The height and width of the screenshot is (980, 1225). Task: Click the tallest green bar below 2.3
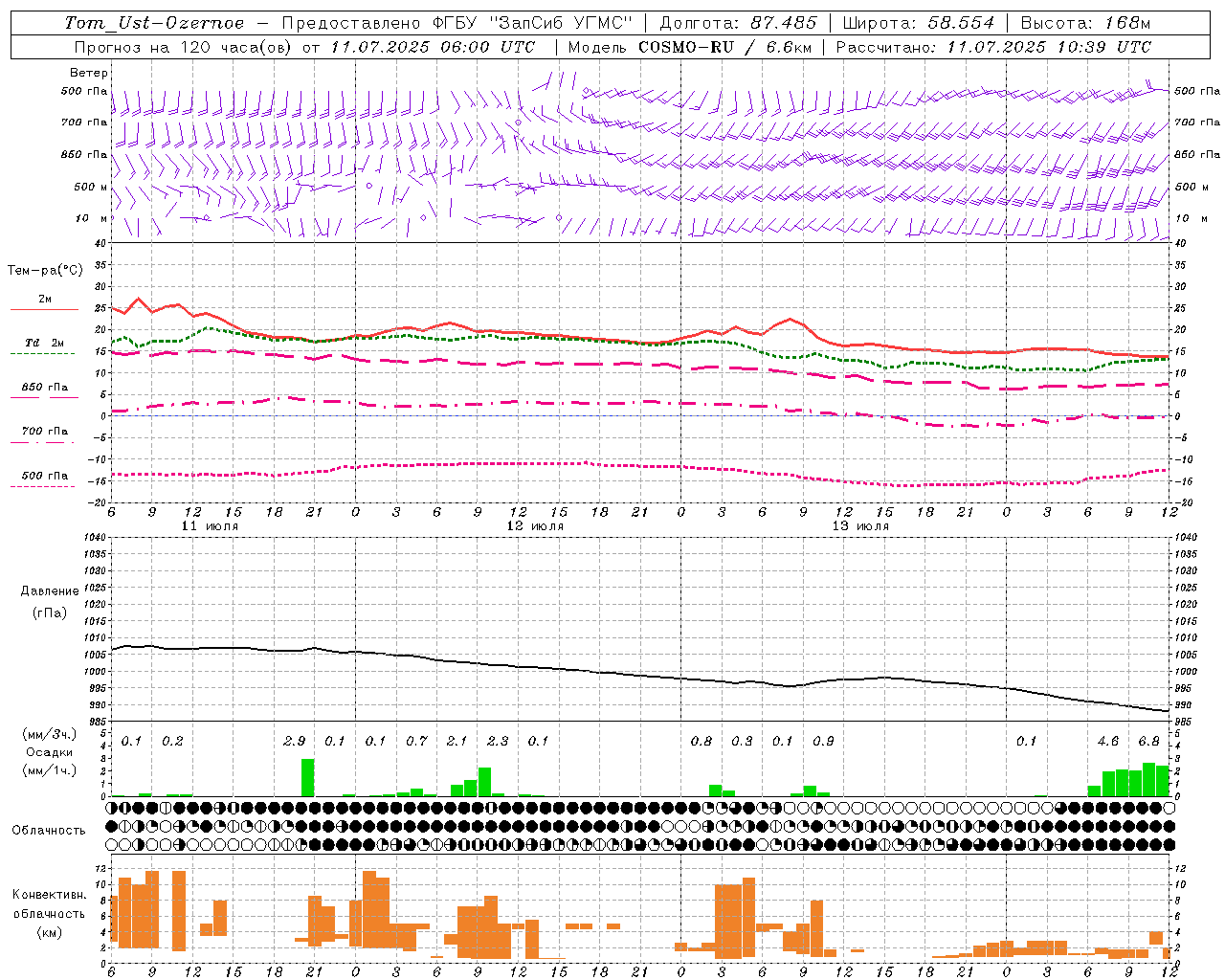(x=484, y=782)
